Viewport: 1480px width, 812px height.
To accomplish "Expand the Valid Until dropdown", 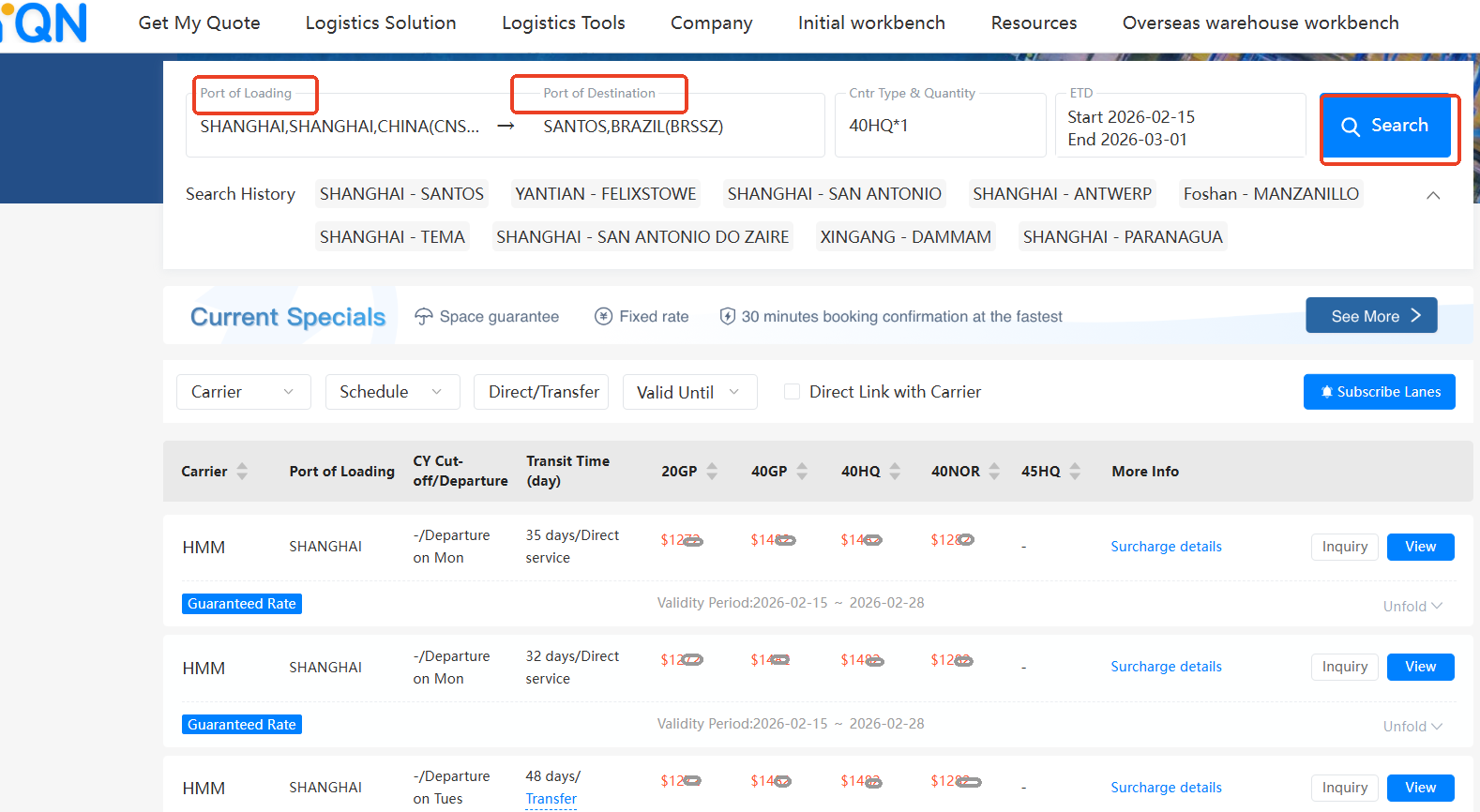I will (689, 392).
